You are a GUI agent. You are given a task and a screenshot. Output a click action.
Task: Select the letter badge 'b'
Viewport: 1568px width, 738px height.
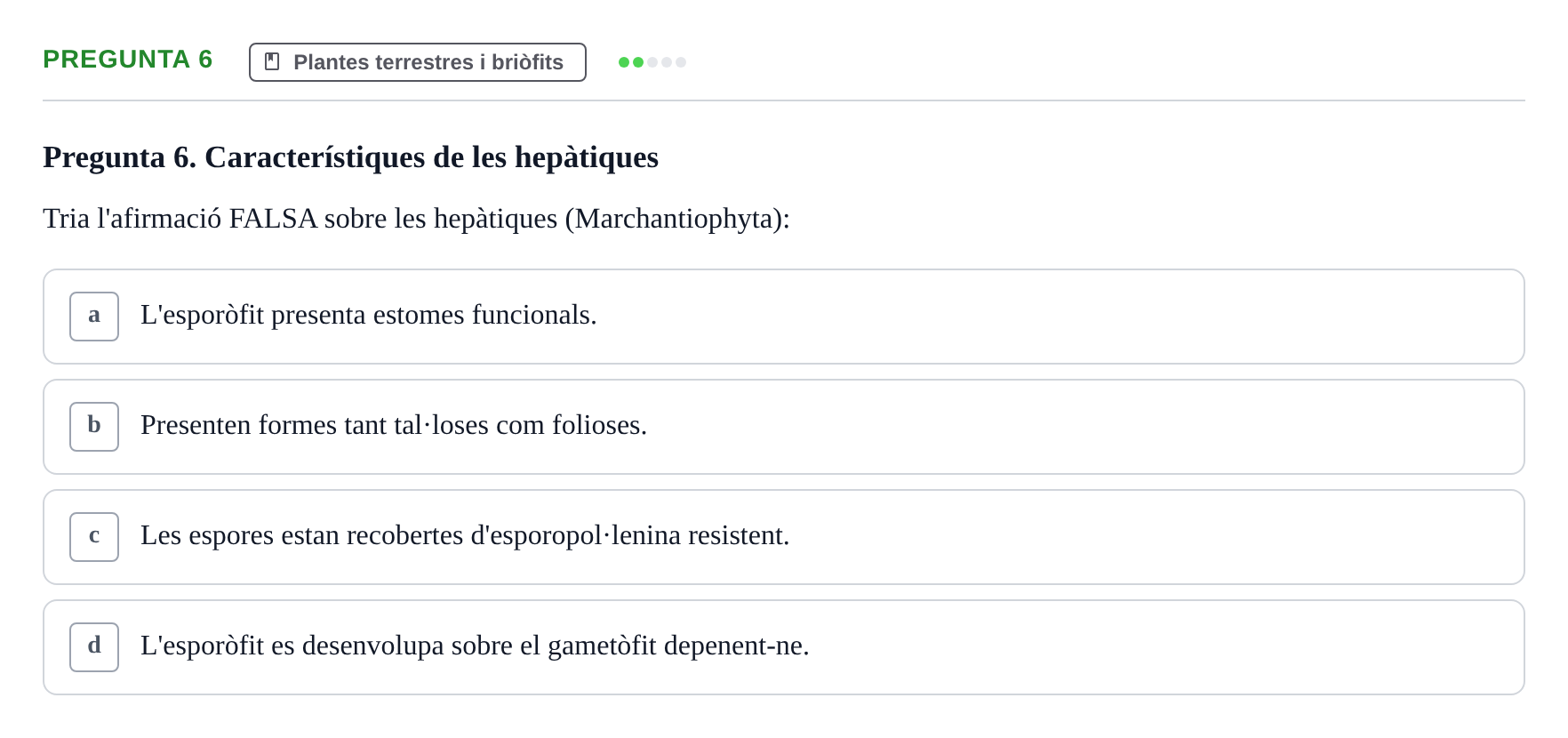(x=94, y=427)
